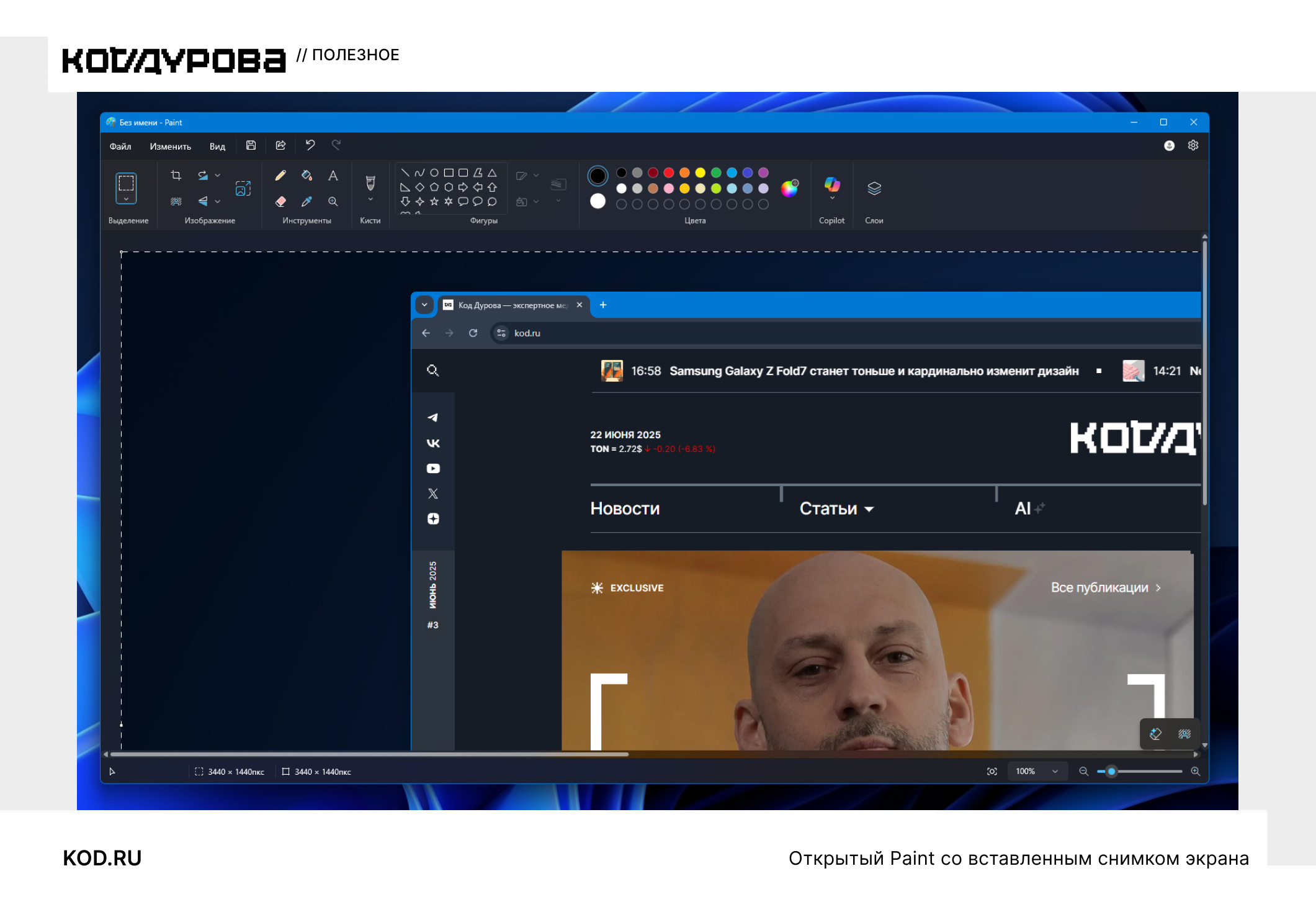Open Image Creator resize icon
The image size is (1316, 902).
click(x=243, y=188)
